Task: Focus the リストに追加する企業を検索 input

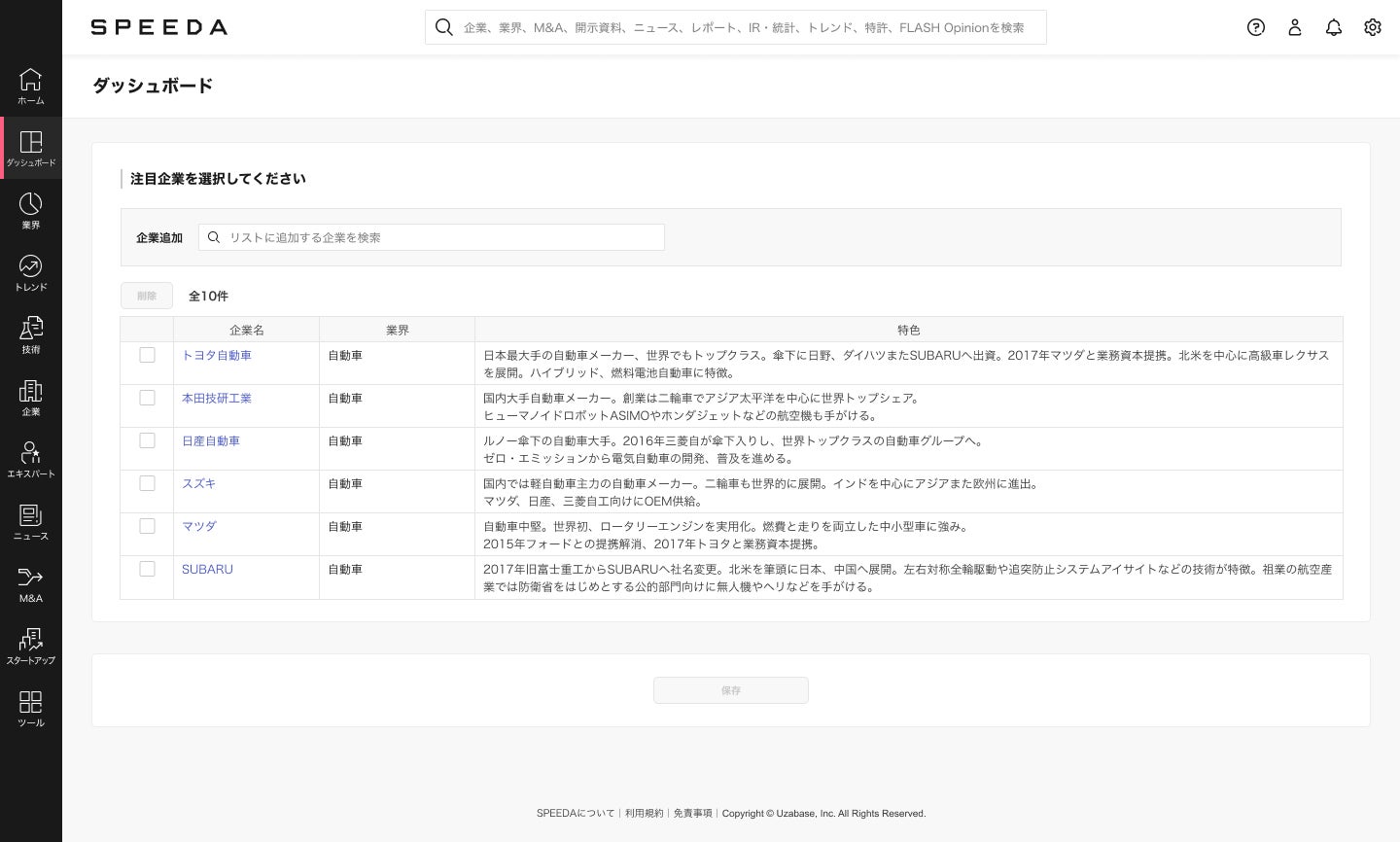Action: [x=432, y=237]
